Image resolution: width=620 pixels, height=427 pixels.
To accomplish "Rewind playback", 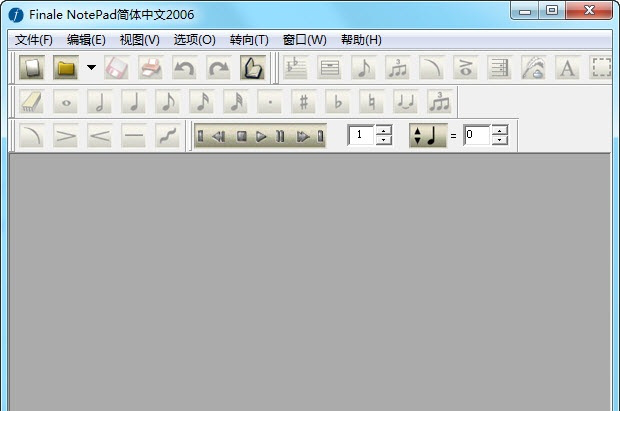I will tap(219, 136).
